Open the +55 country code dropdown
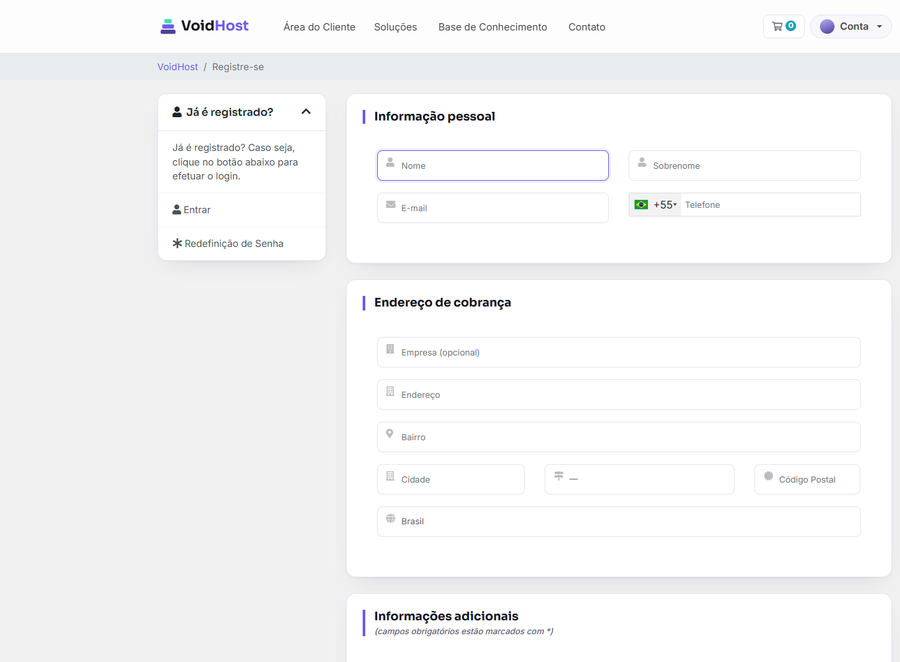 (655, 204)
